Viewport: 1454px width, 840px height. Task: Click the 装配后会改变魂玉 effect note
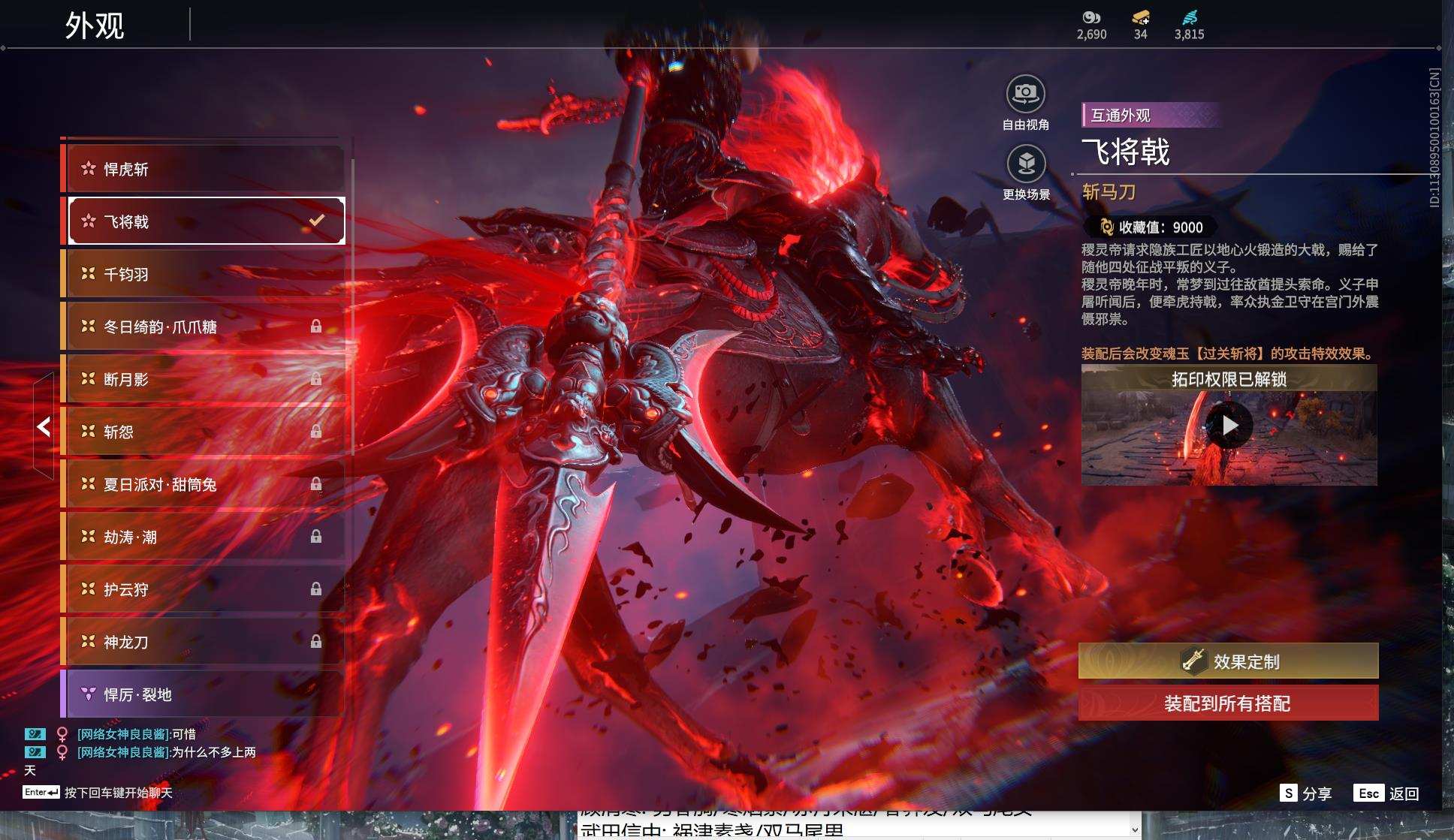pos(1228,354)
